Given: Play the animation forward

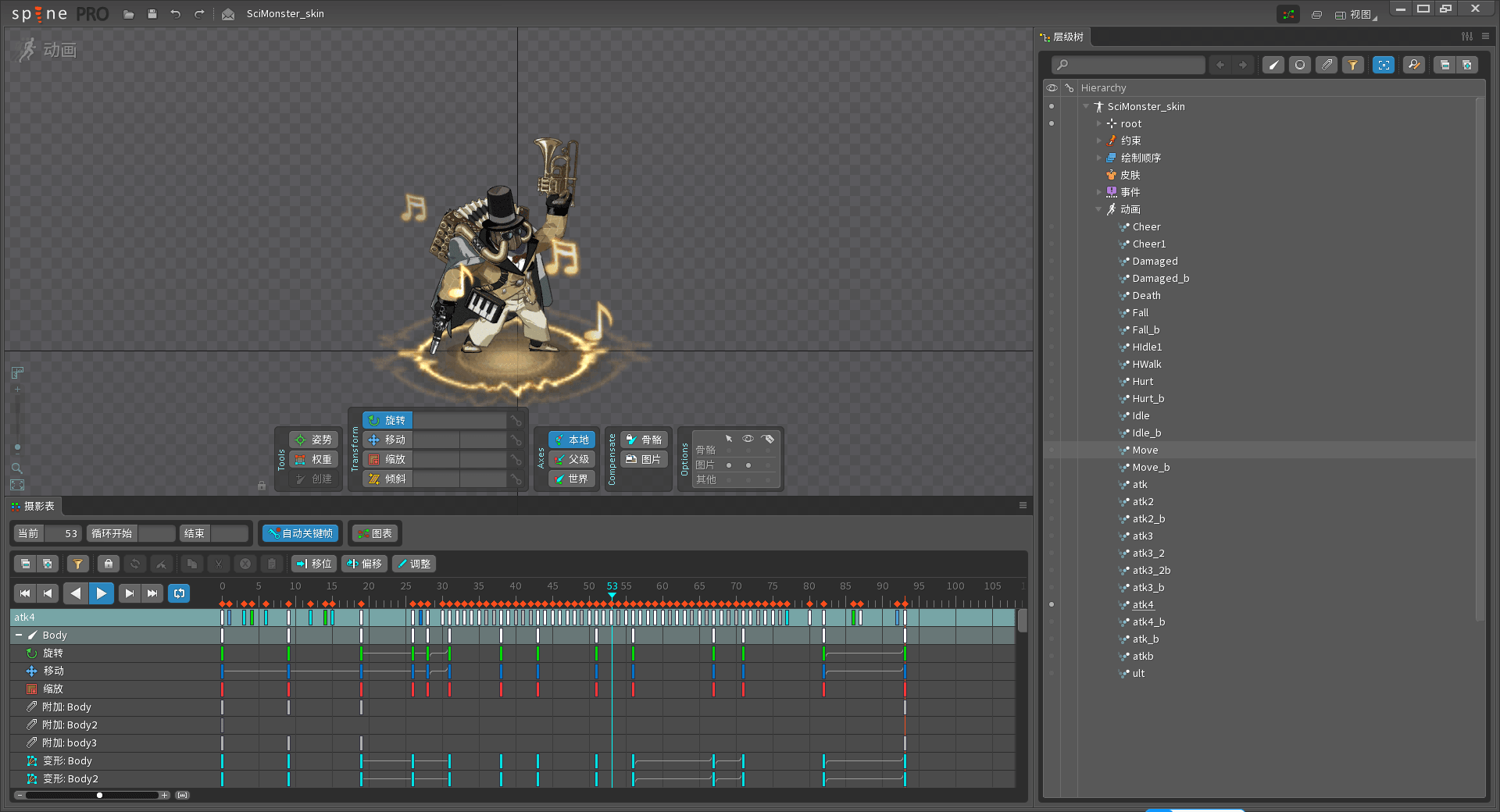Looking at the screenshot, I should click(x=102, y=593).
